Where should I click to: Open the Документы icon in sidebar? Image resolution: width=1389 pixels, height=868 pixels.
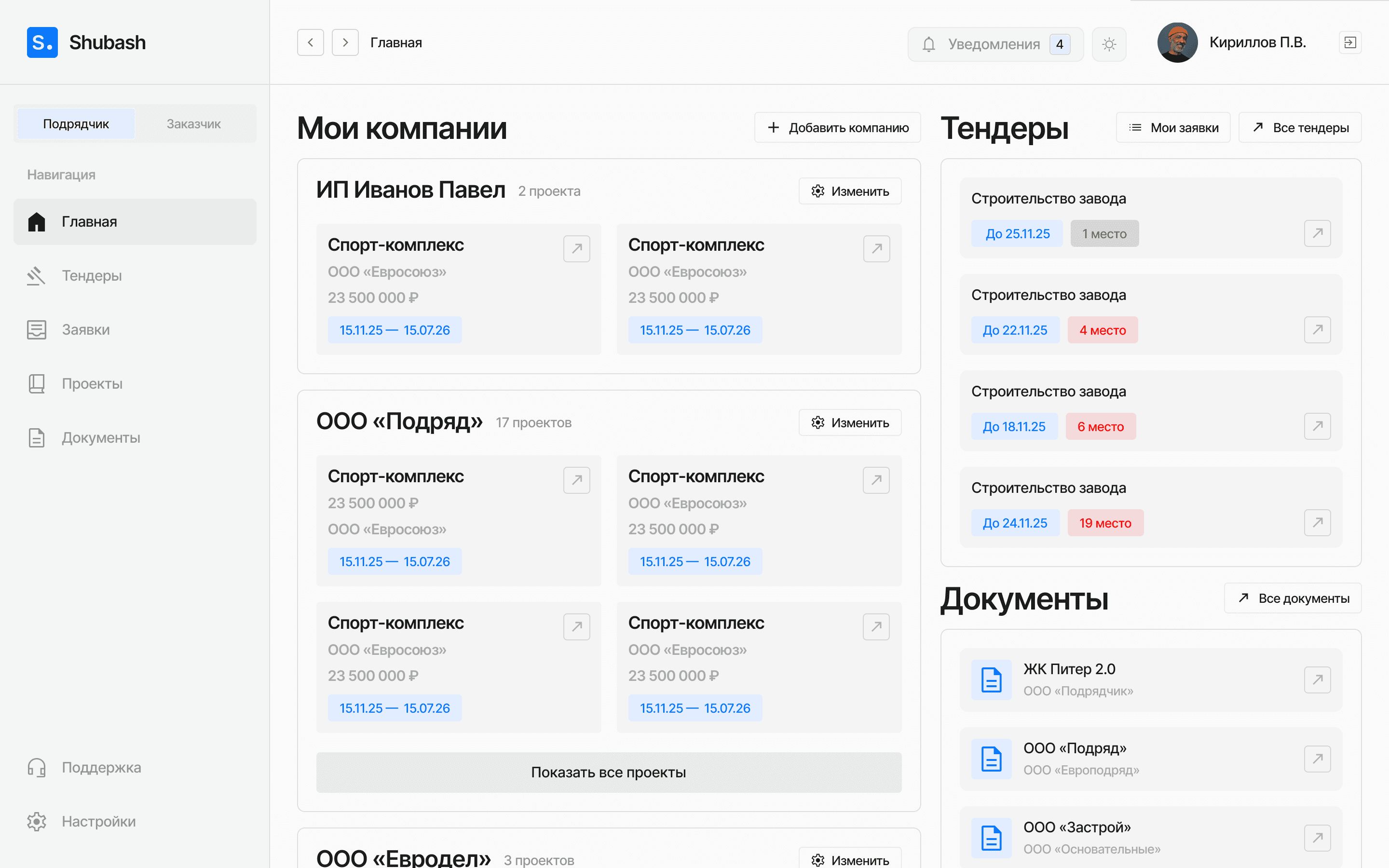(36, 437)
